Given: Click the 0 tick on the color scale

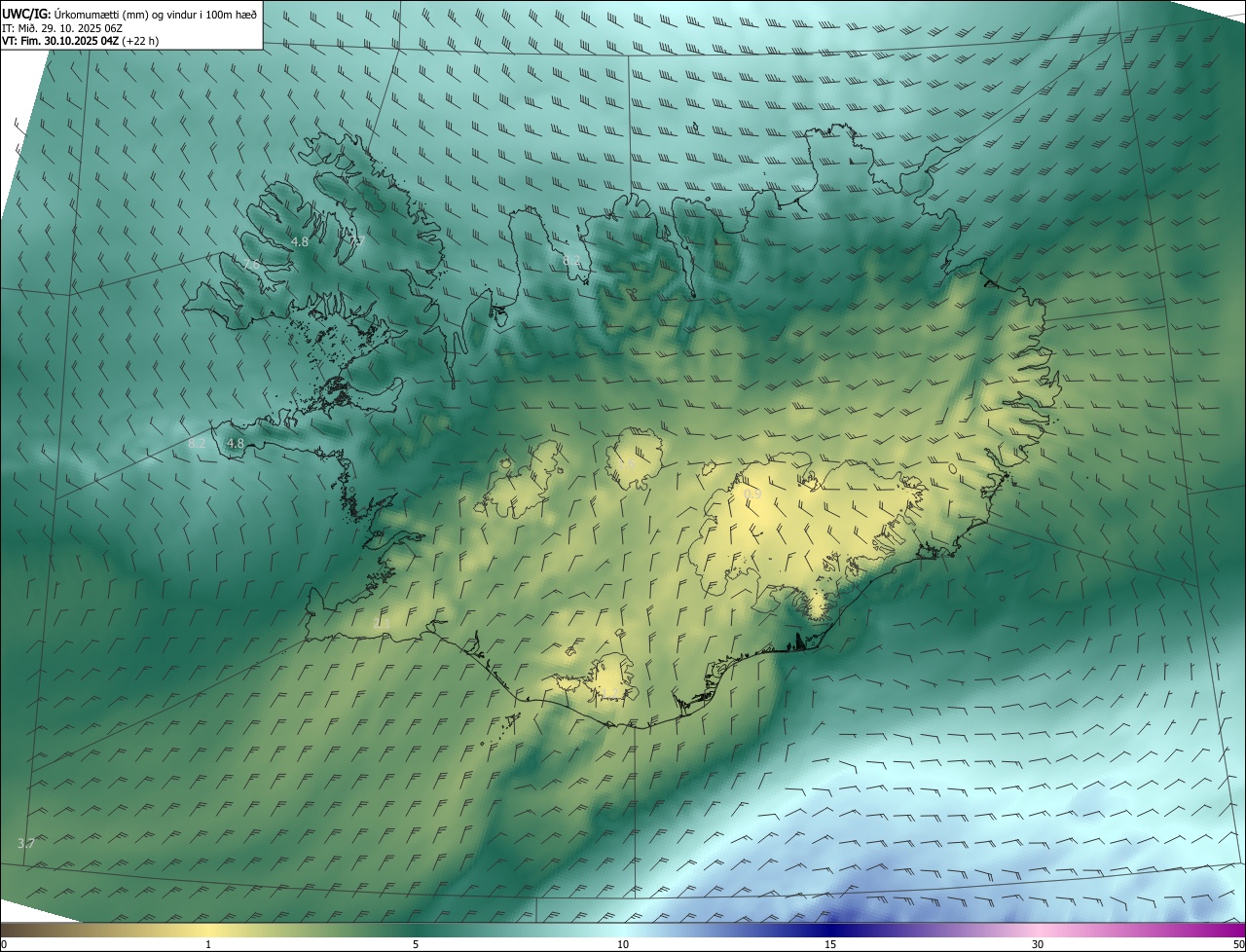Looking at the screenshot, I should pyautogui.click(x=4, y=944).
